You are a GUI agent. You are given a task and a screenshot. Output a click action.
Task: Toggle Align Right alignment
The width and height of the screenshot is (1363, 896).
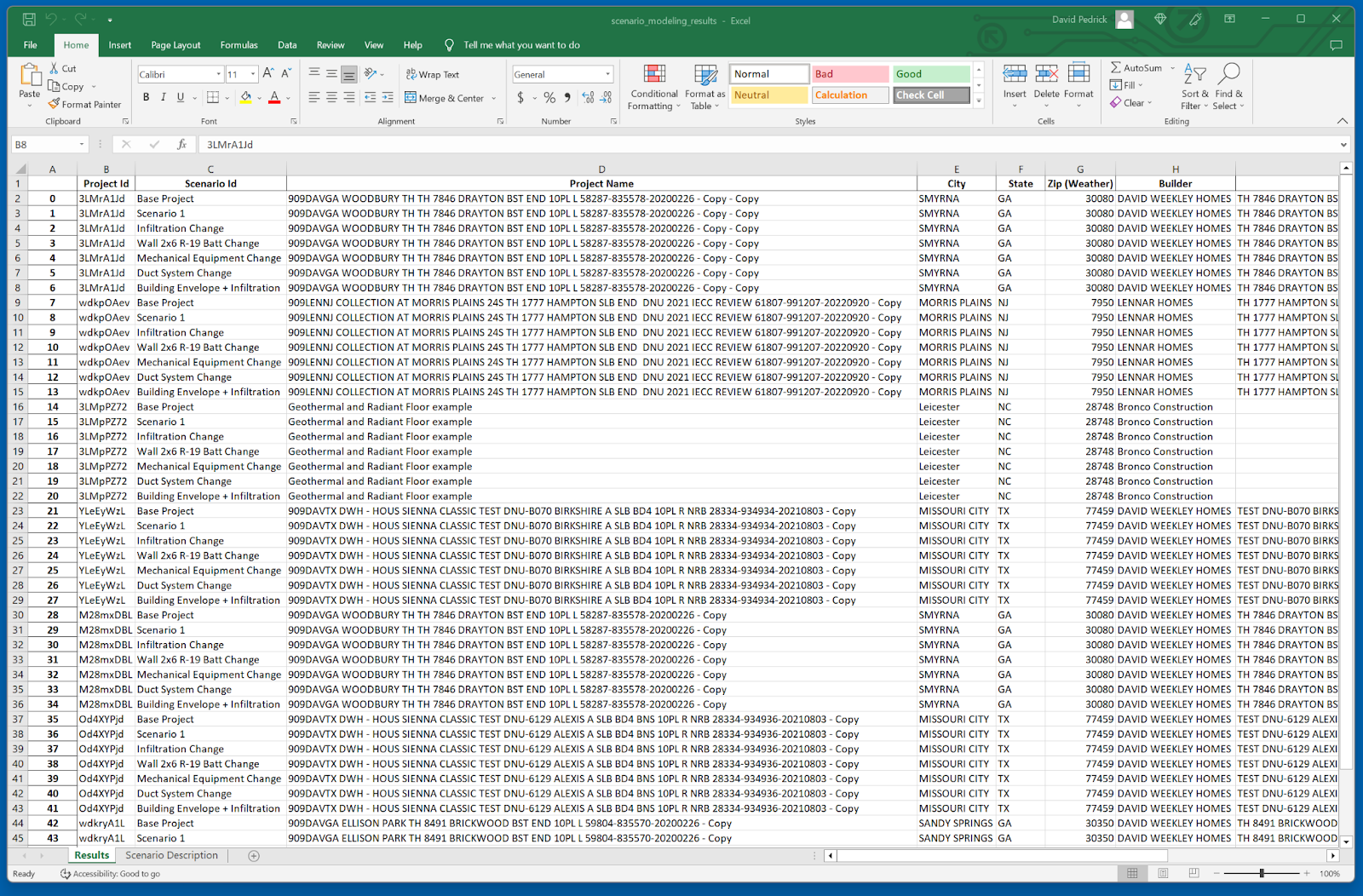348,98
